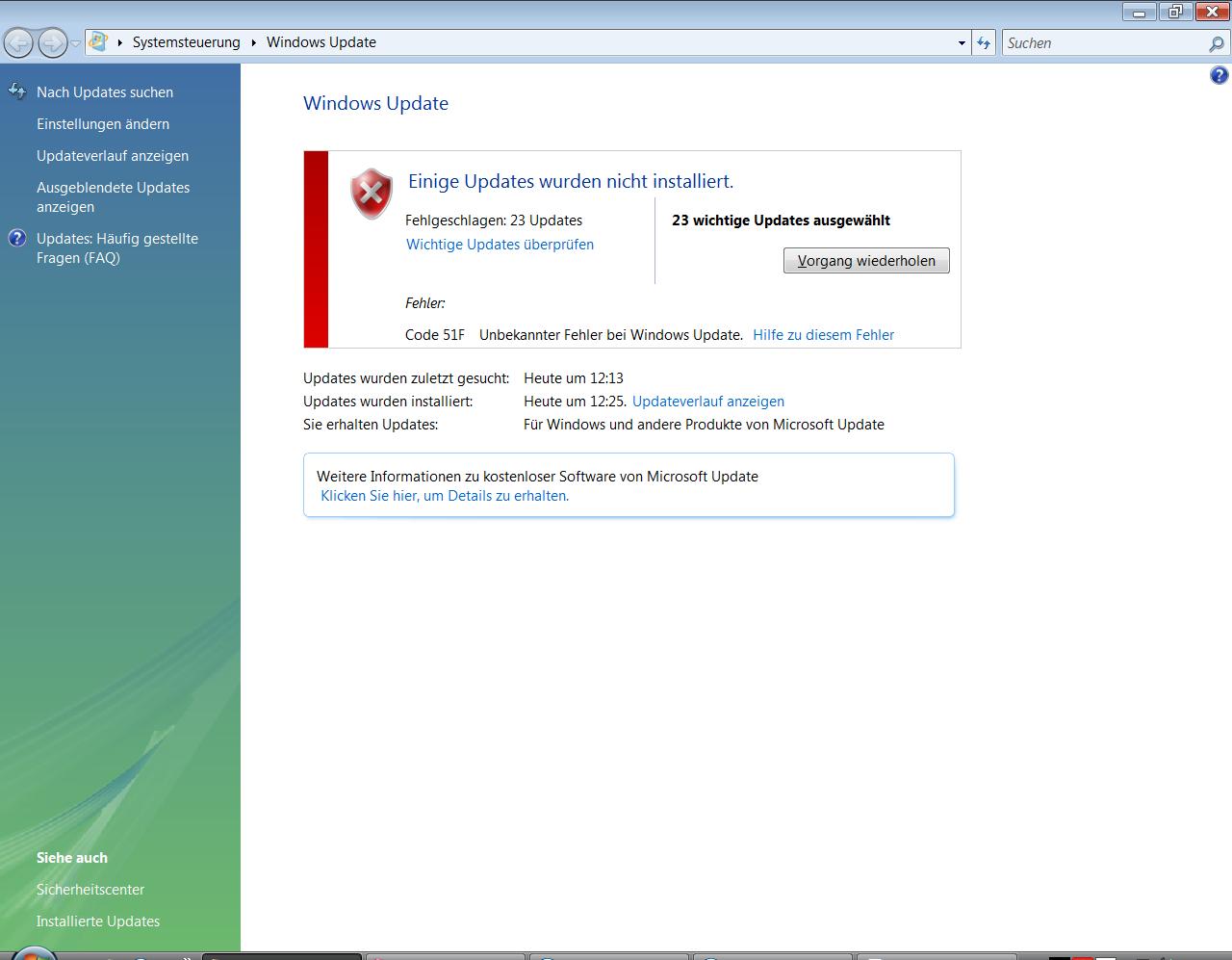The width and height of the screenshot is (1232, 960).
Task: Open Updateverlauf anzeigen next to Heute um 12:25
Action: pos(708,402)
